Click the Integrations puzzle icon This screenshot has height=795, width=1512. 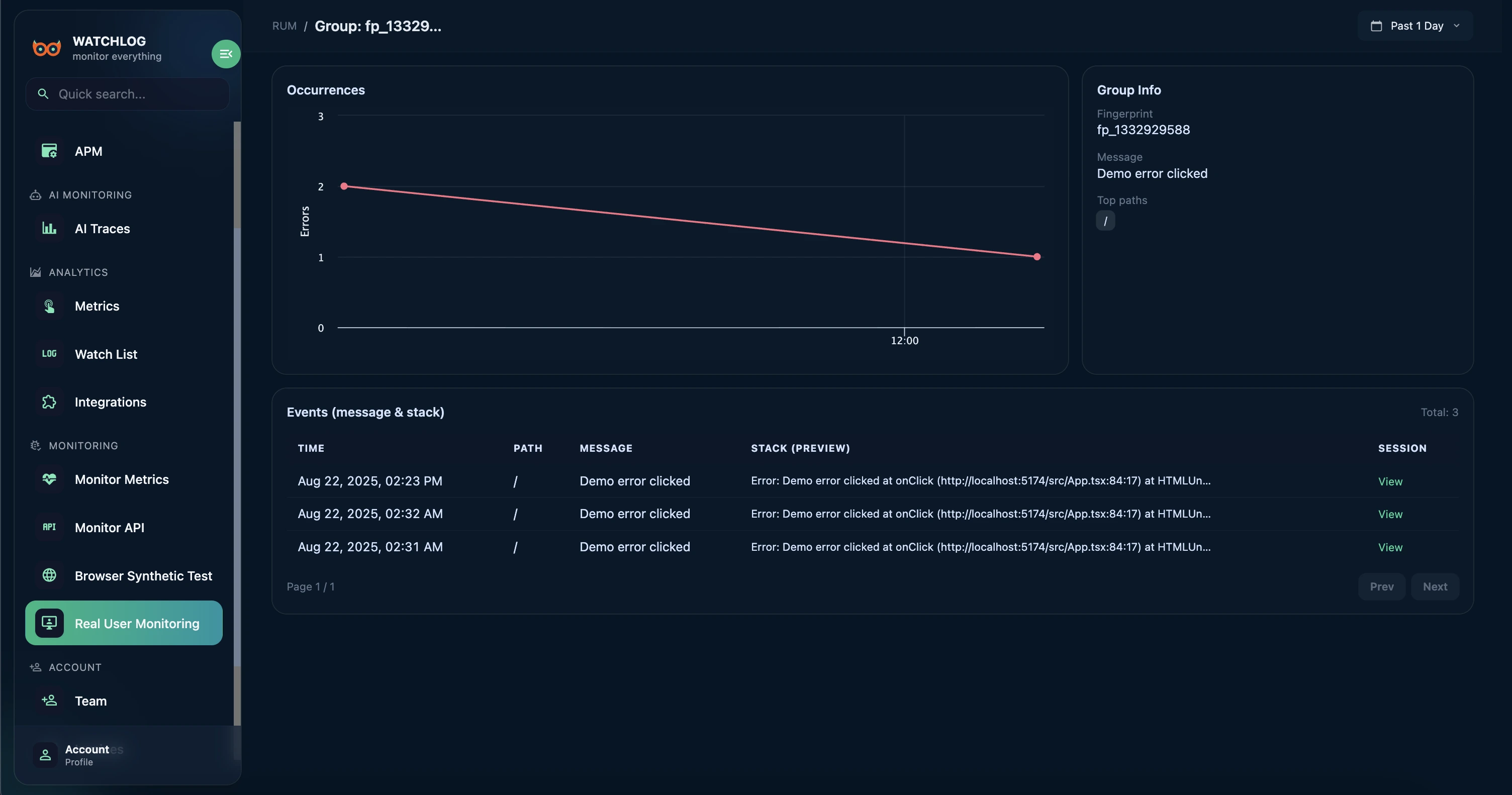(49, 402)
